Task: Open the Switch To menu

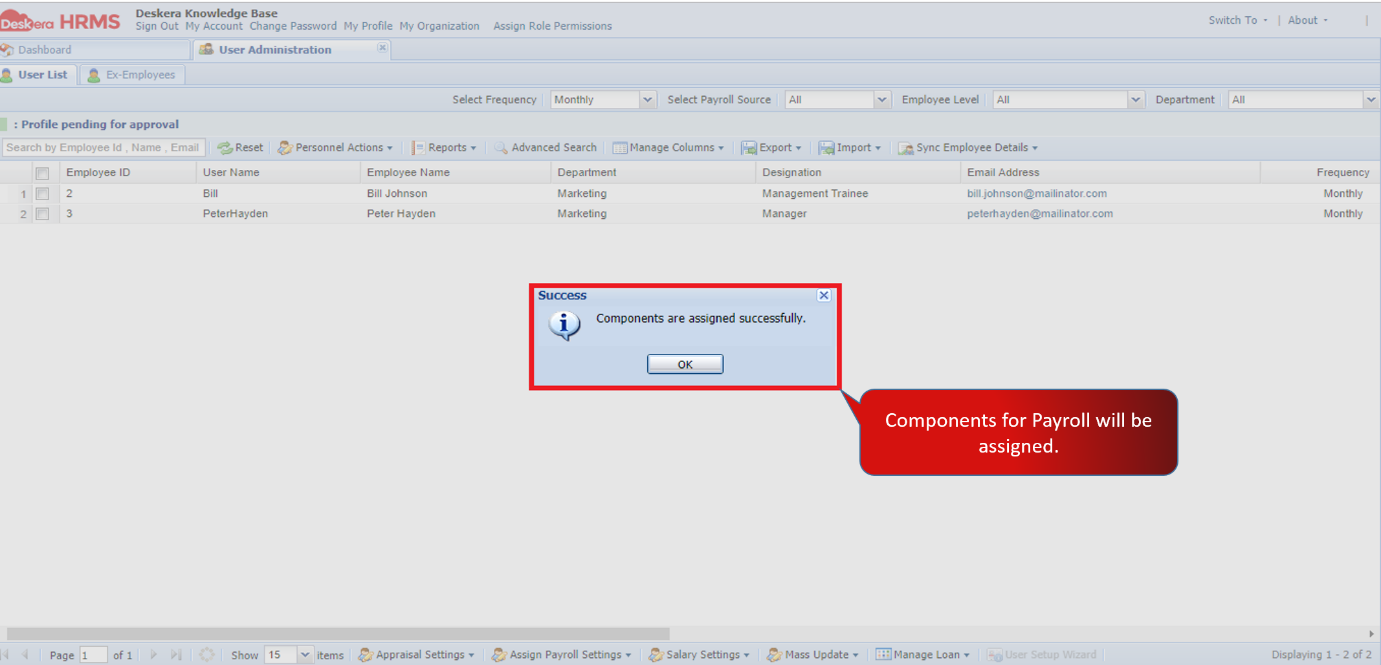Action: coord(1238,20)
